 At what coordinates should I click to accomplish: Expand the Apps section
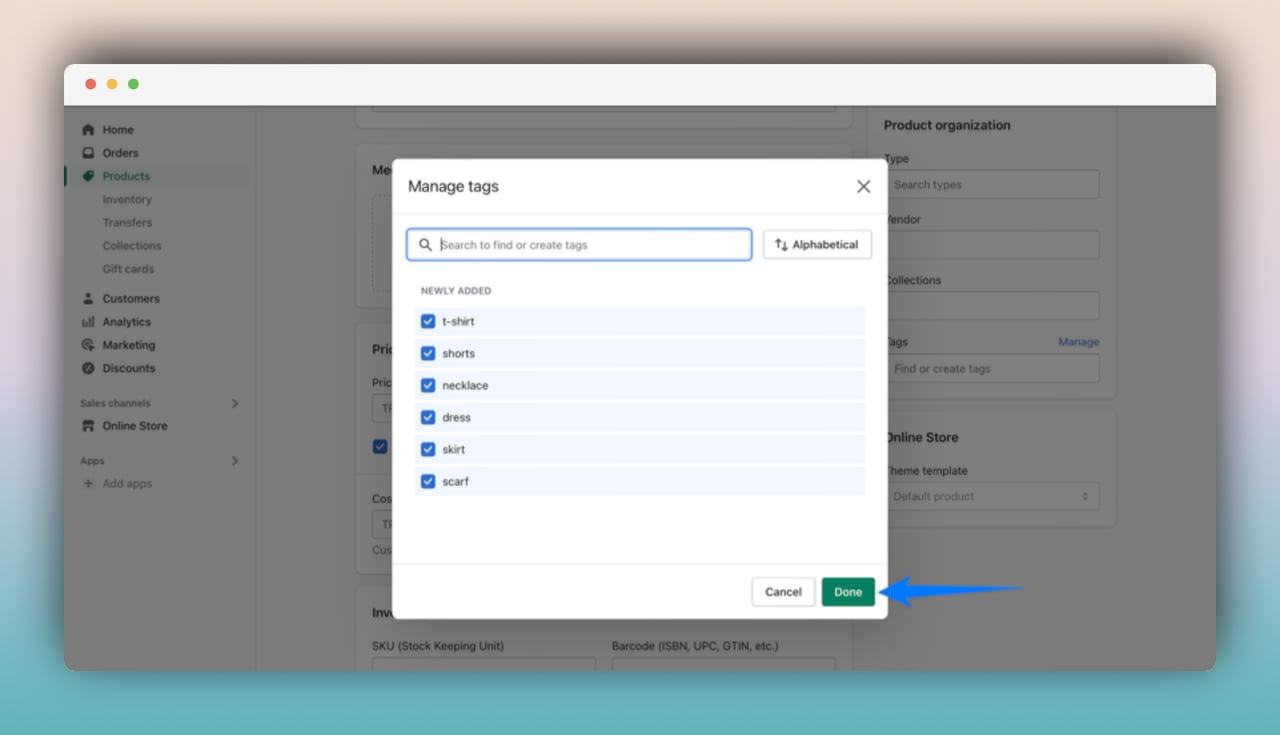coord(233,461)
